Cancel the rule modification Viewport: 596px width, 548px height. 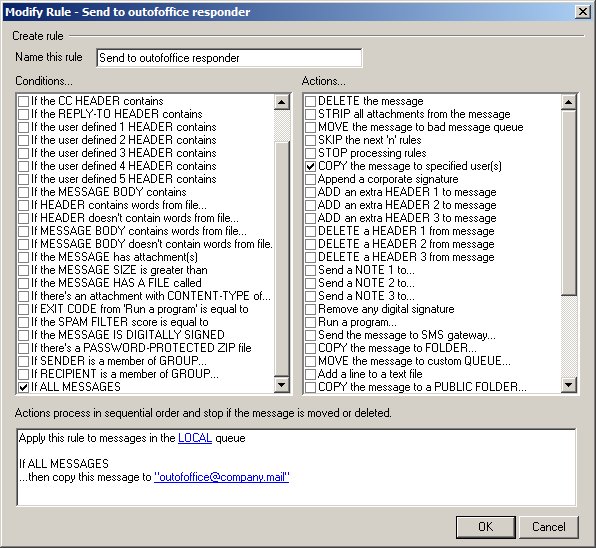point(548,527)
